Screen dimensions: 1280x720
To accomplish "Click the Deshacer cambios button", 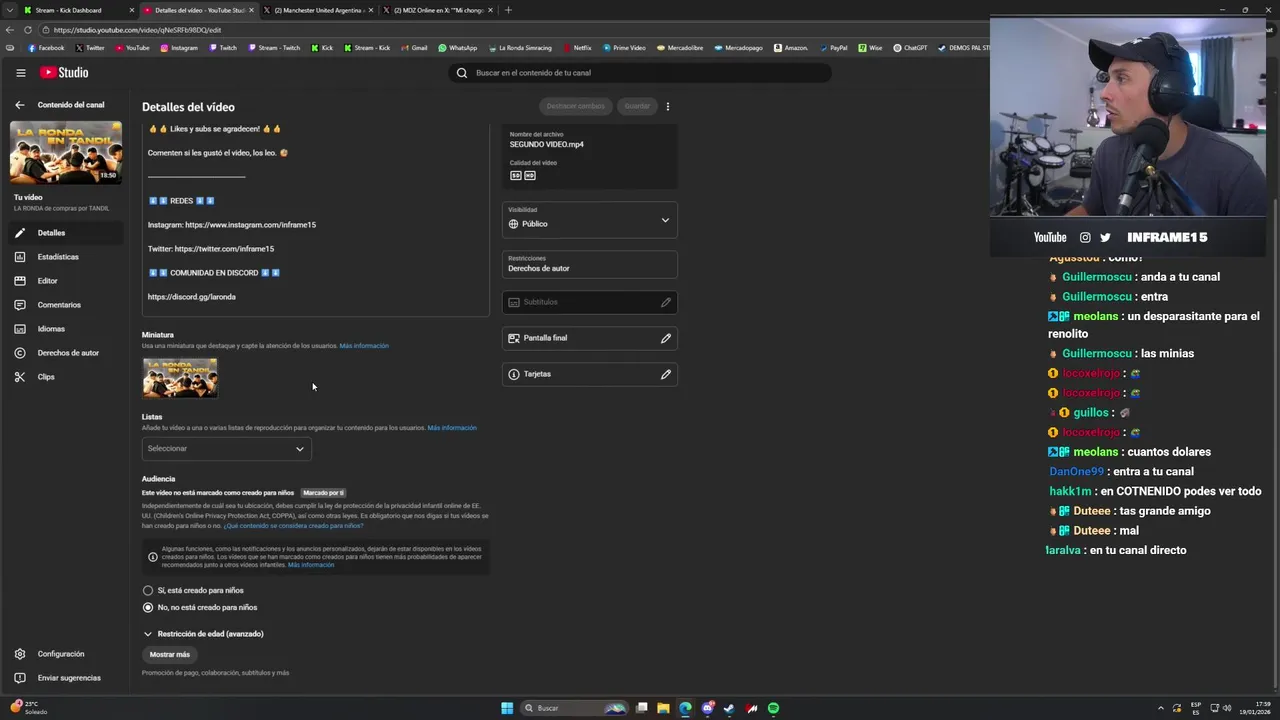I will tap(575, 106).
